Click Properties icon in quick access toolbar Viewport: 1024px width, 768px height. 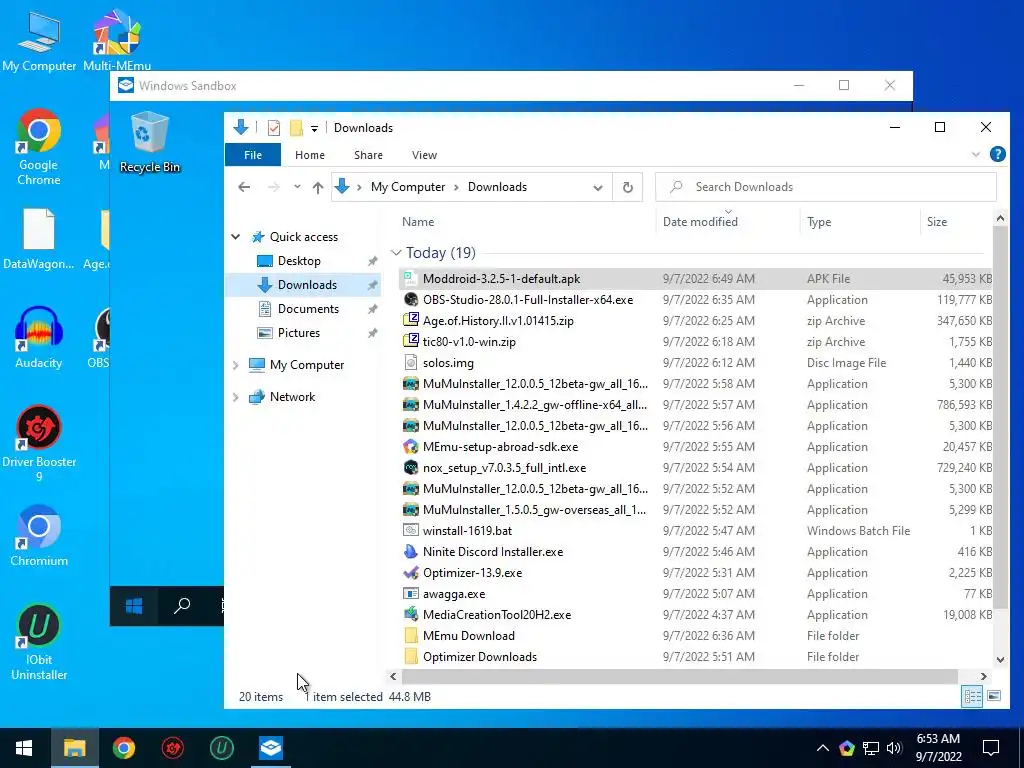[x=274, y=127]
